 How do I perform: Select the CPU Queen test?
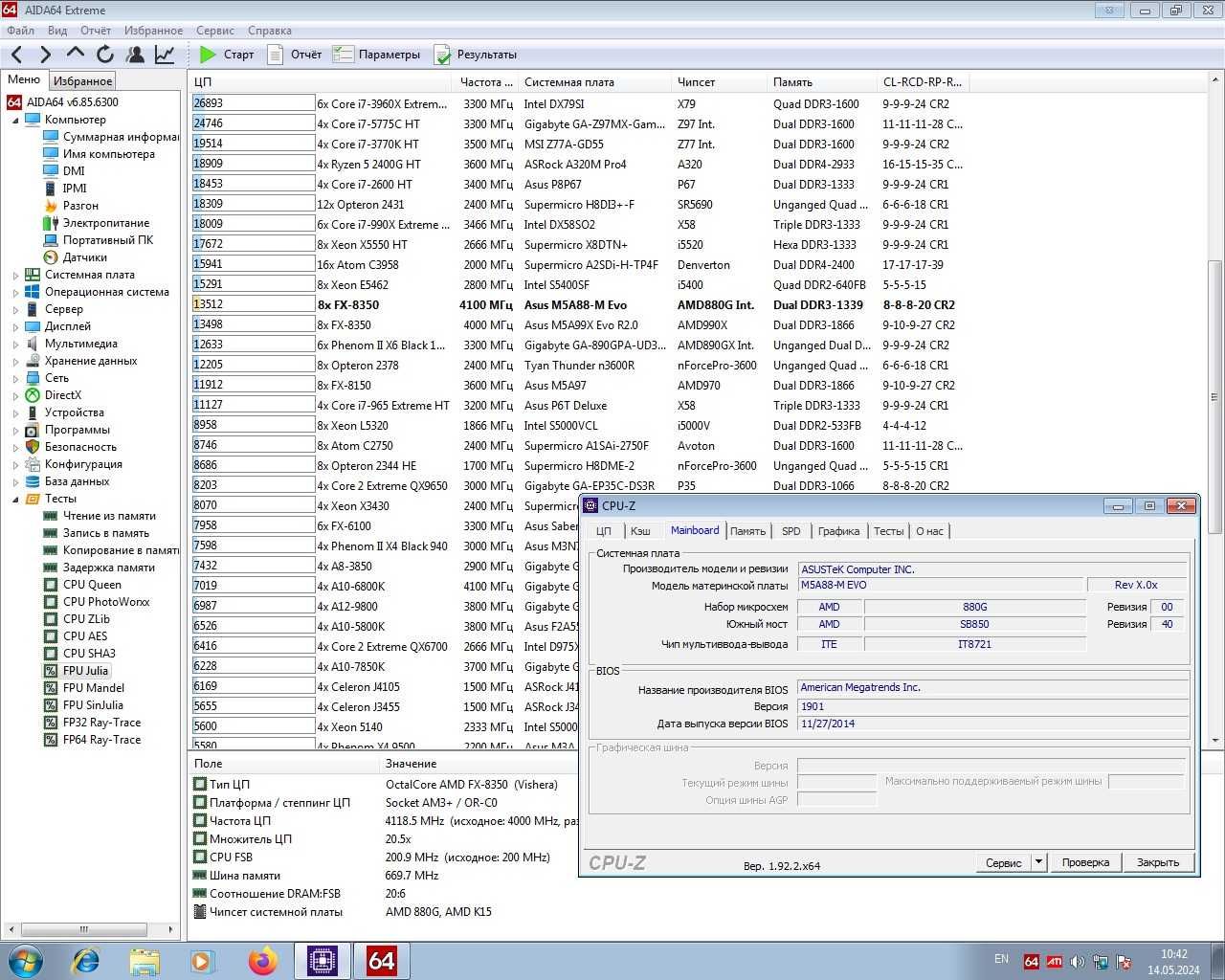[92, 585]
